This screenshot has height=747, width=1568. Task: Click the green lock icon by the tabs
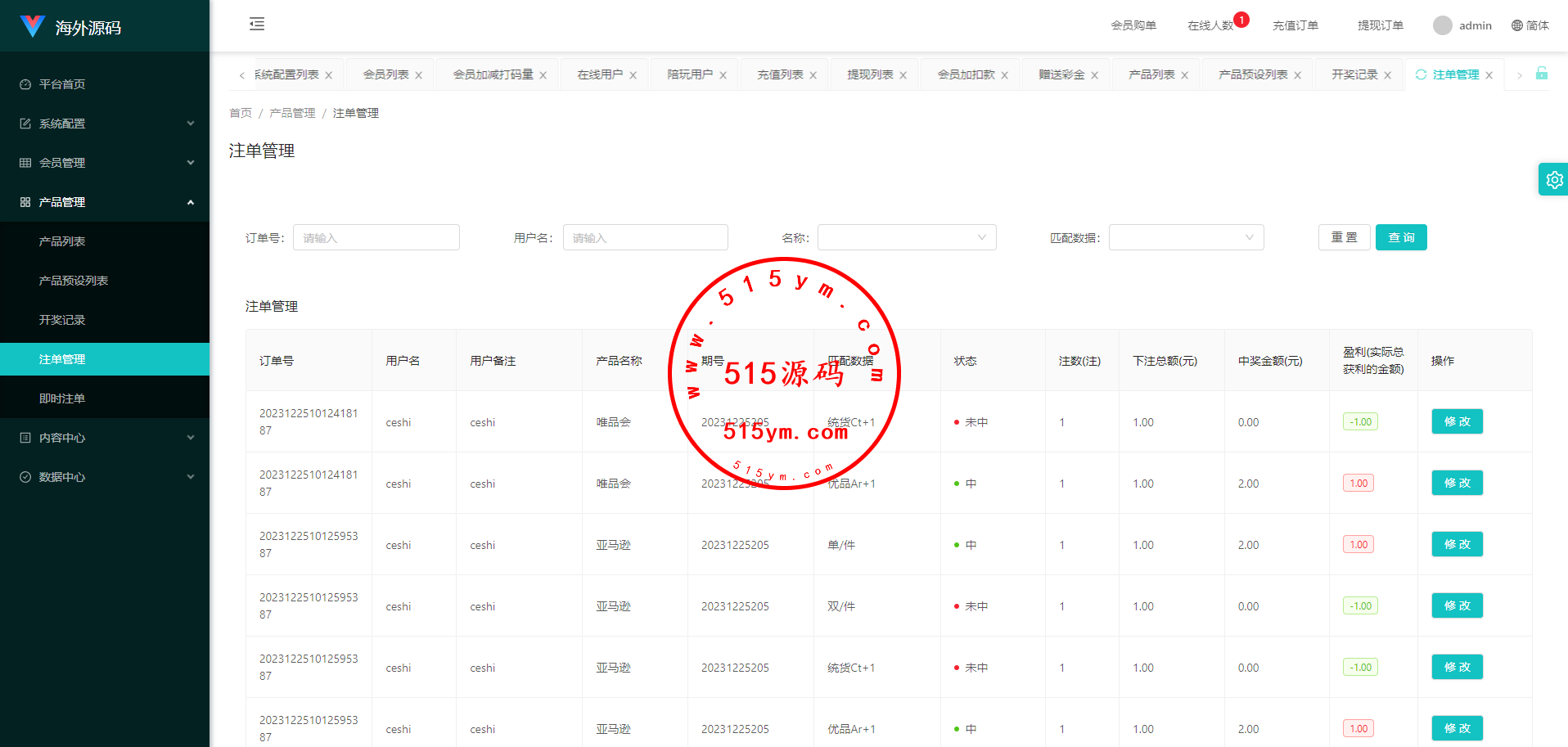(x=1541, y=74)
